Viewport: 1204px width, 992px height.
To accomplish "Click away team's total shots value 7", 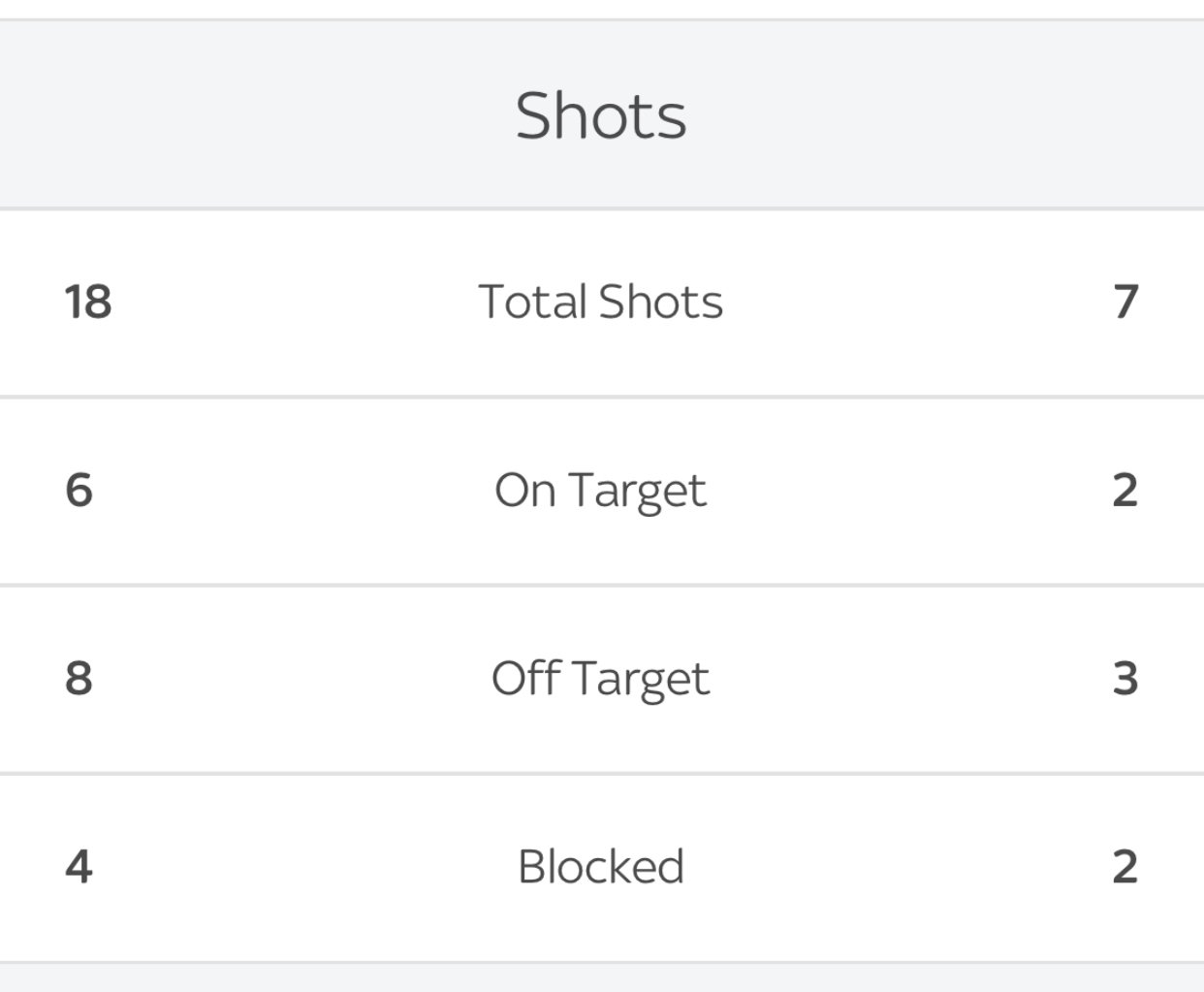I will (1125, 302).
